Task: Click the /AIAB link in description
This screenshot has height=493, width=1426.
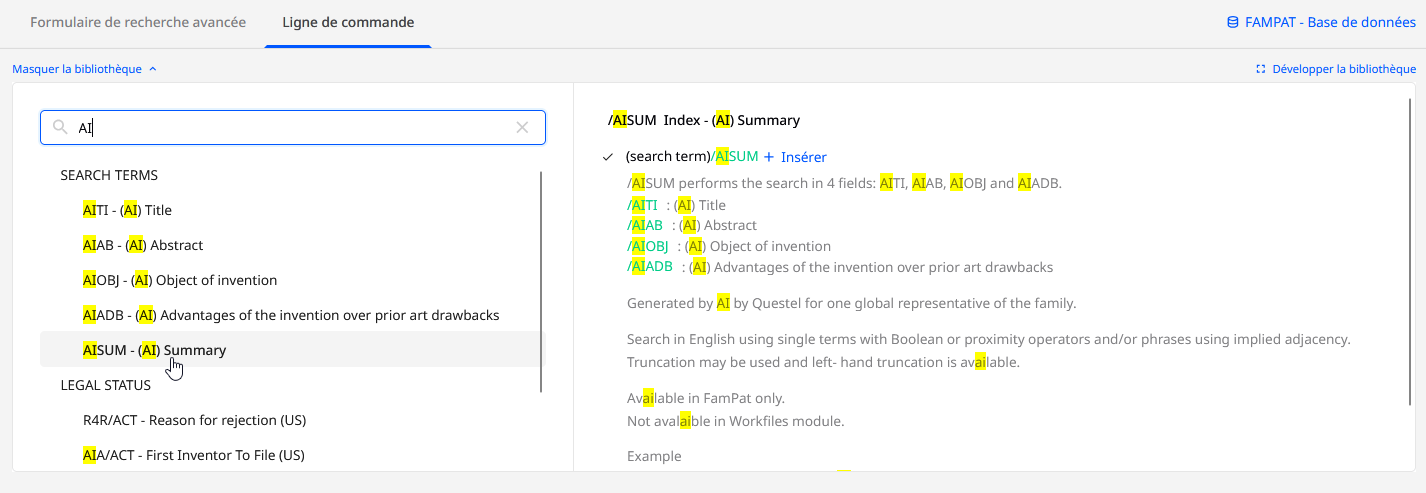Action: pos(645,225)
